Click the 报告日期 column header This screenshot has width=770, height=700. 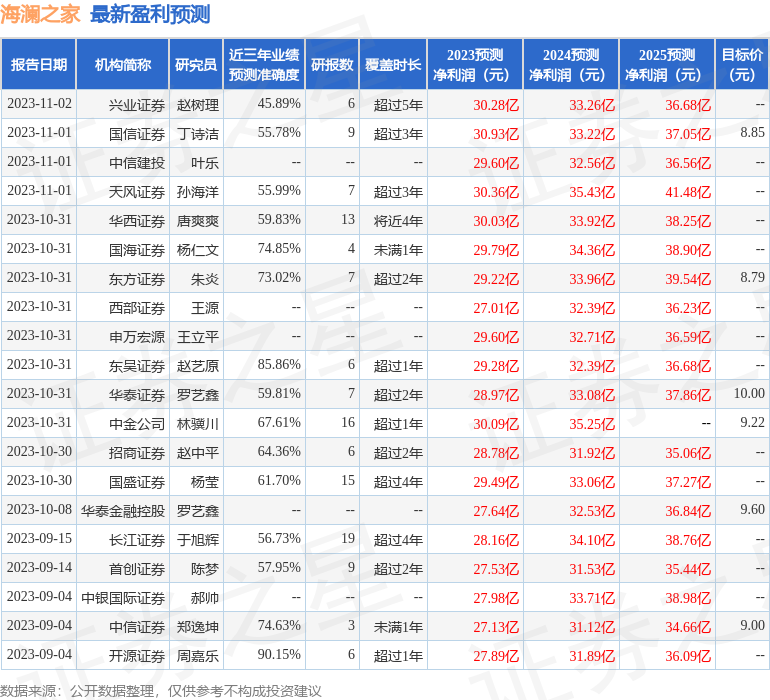(39, 65)
